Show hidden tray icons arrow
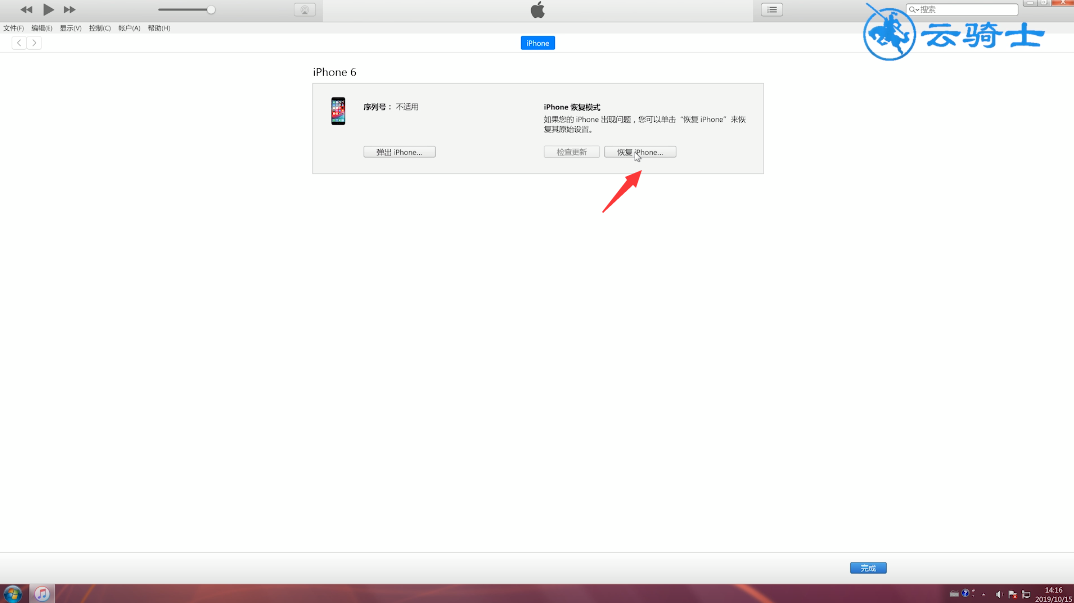Image resolution: width=1074 pixels, height=603 pixels. click(x=984, y=595)
